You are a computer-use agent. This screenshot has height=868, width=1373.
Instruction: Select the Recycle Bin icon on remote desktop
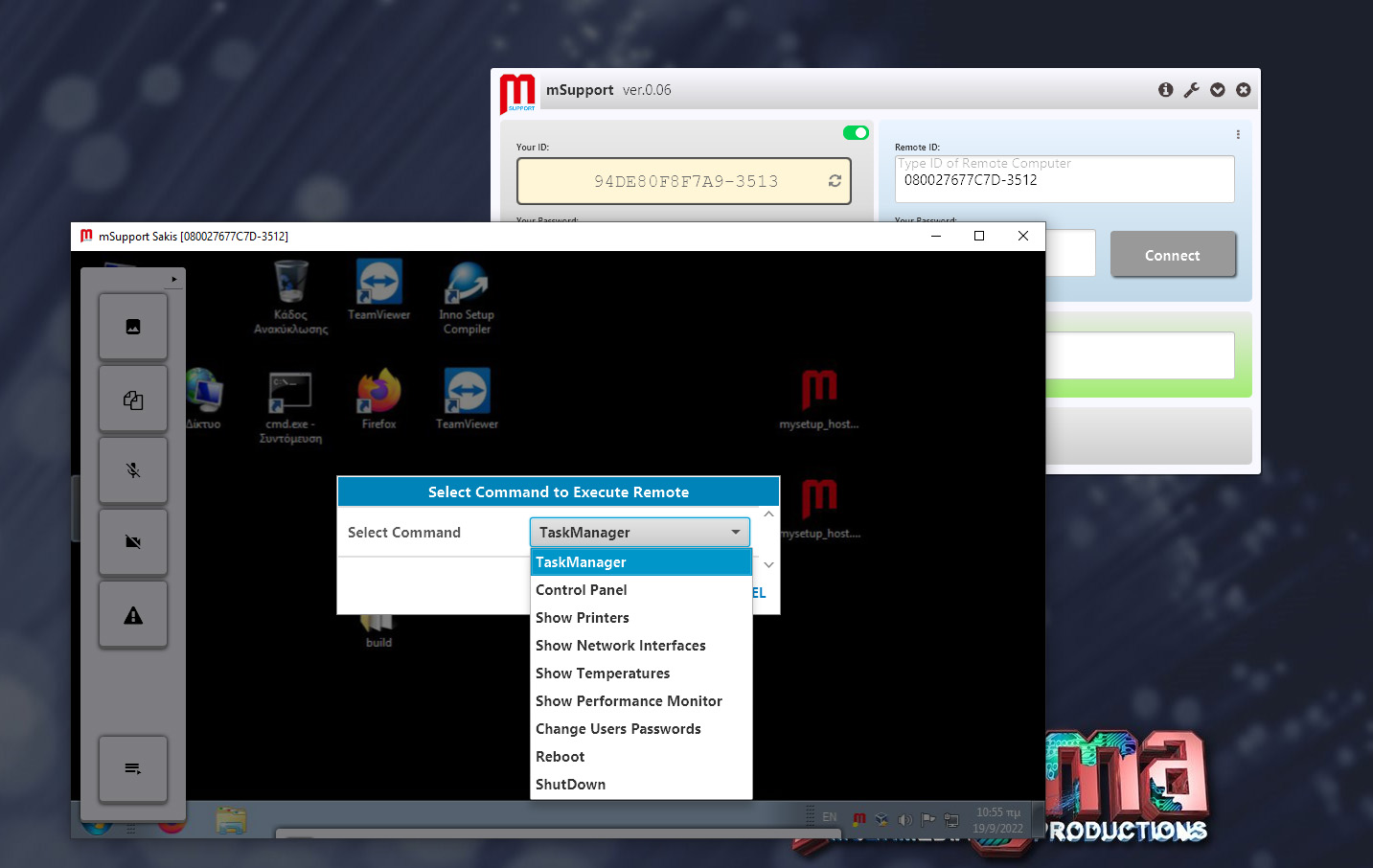[x=290, y=297]
